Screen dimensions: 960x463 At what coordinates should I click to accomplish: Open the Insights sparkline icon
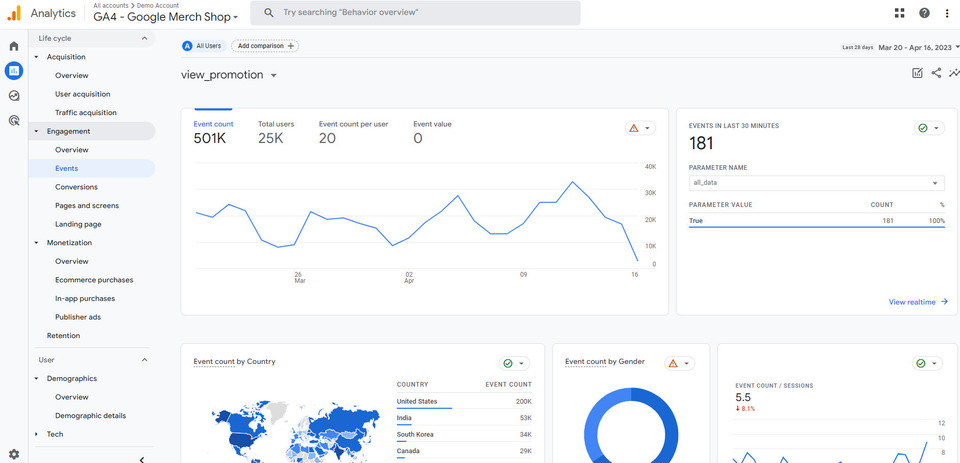954,73
